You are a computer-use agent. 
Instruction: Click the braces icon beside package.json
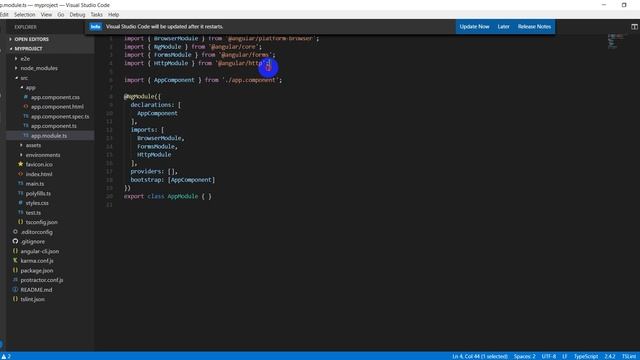point(15,270)
